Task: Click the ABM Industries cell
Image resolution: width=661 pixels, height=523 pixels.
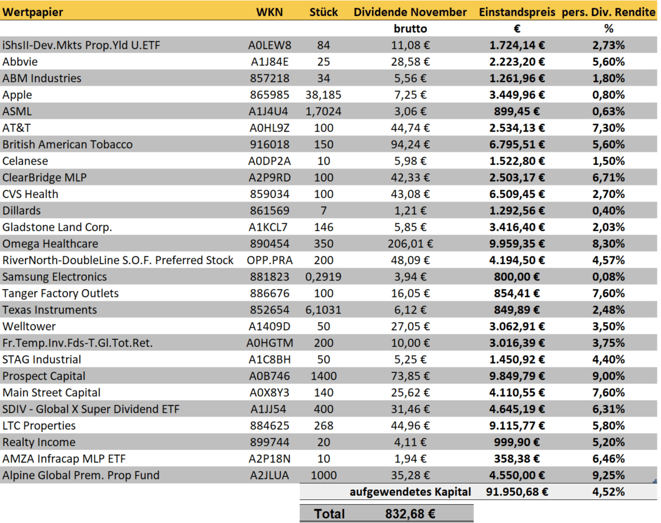Action: [x=42, y=78]
